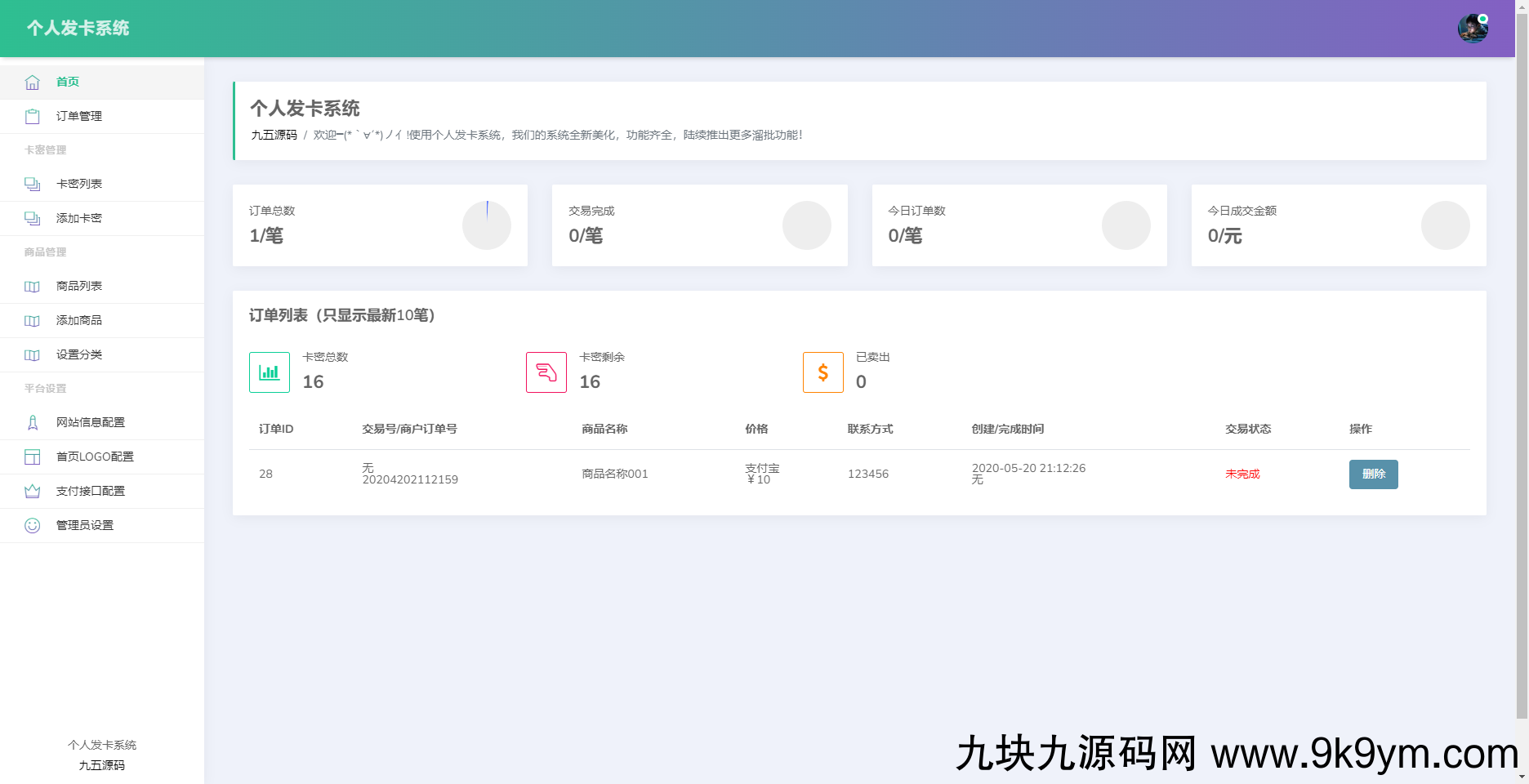
Task: Click the icon next to 添加卡密
Action: pos(33,219)
